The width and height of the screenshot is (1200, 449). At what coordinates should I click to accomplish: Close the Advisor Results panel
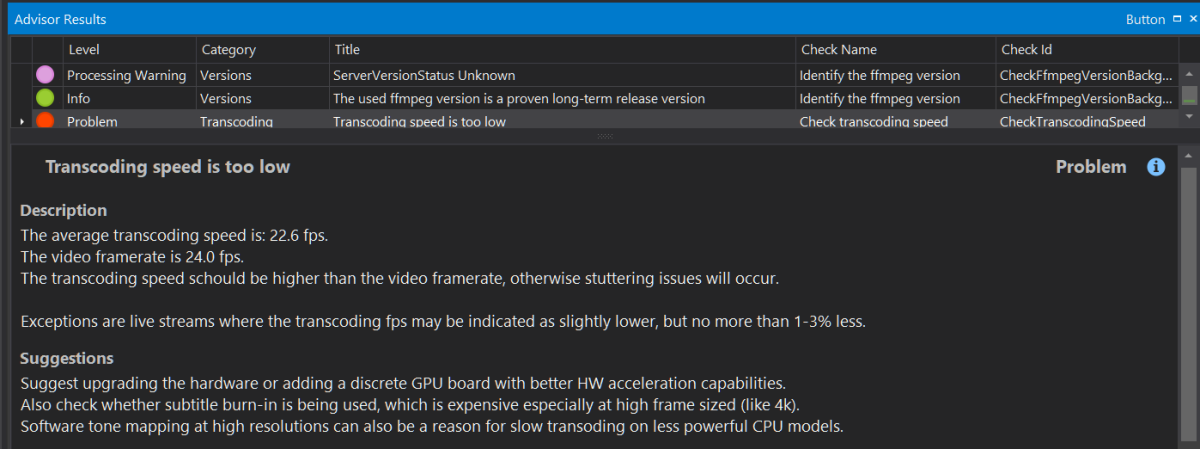[1190, 19]
